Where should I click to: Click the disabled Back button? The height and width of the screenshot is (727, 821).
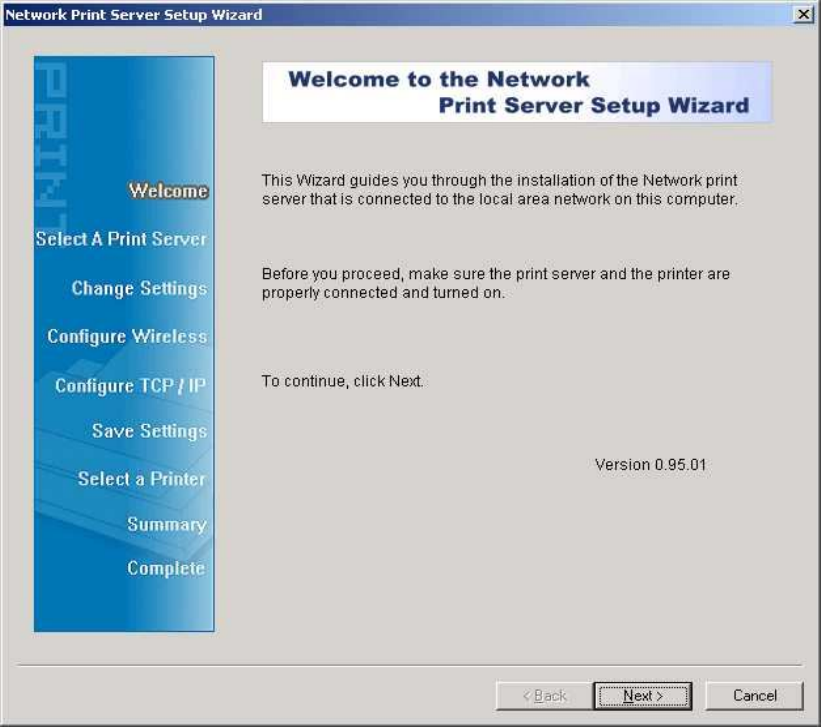point(545,696)
